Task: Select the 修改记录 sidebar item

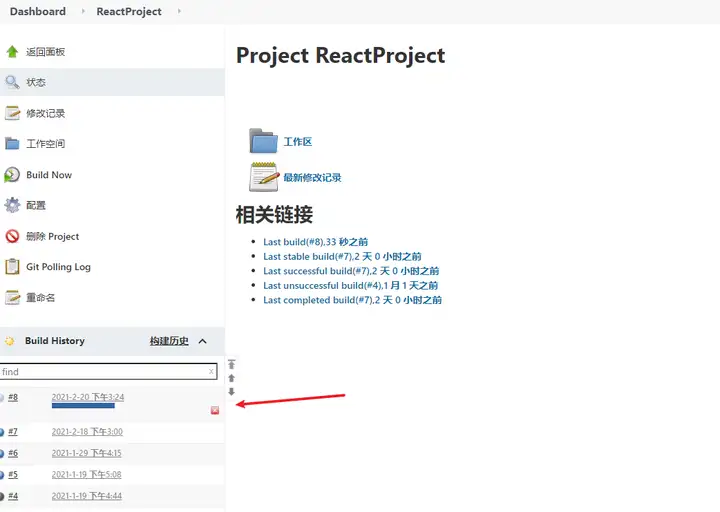Action: (45, 113)
